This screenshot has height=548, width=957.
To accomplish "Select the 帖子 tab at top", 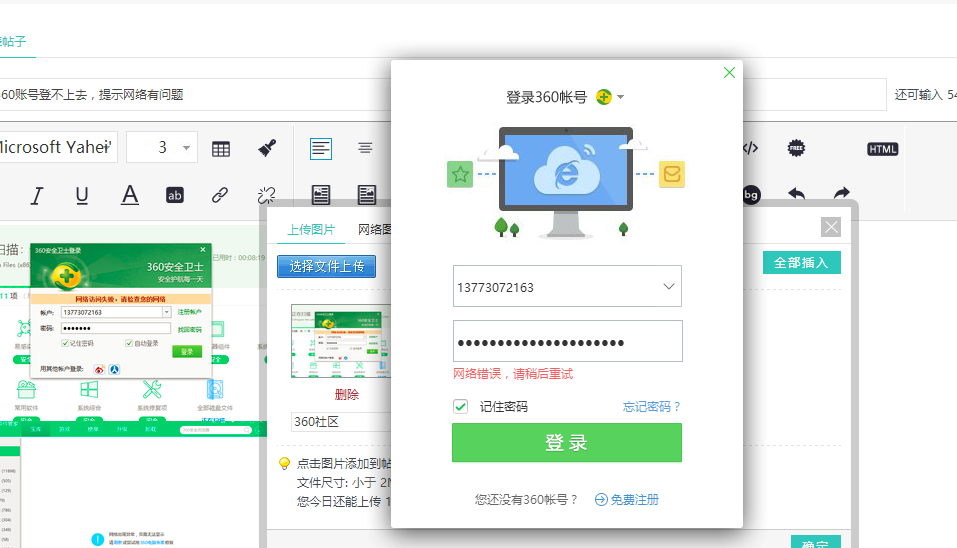I will 13,41.
